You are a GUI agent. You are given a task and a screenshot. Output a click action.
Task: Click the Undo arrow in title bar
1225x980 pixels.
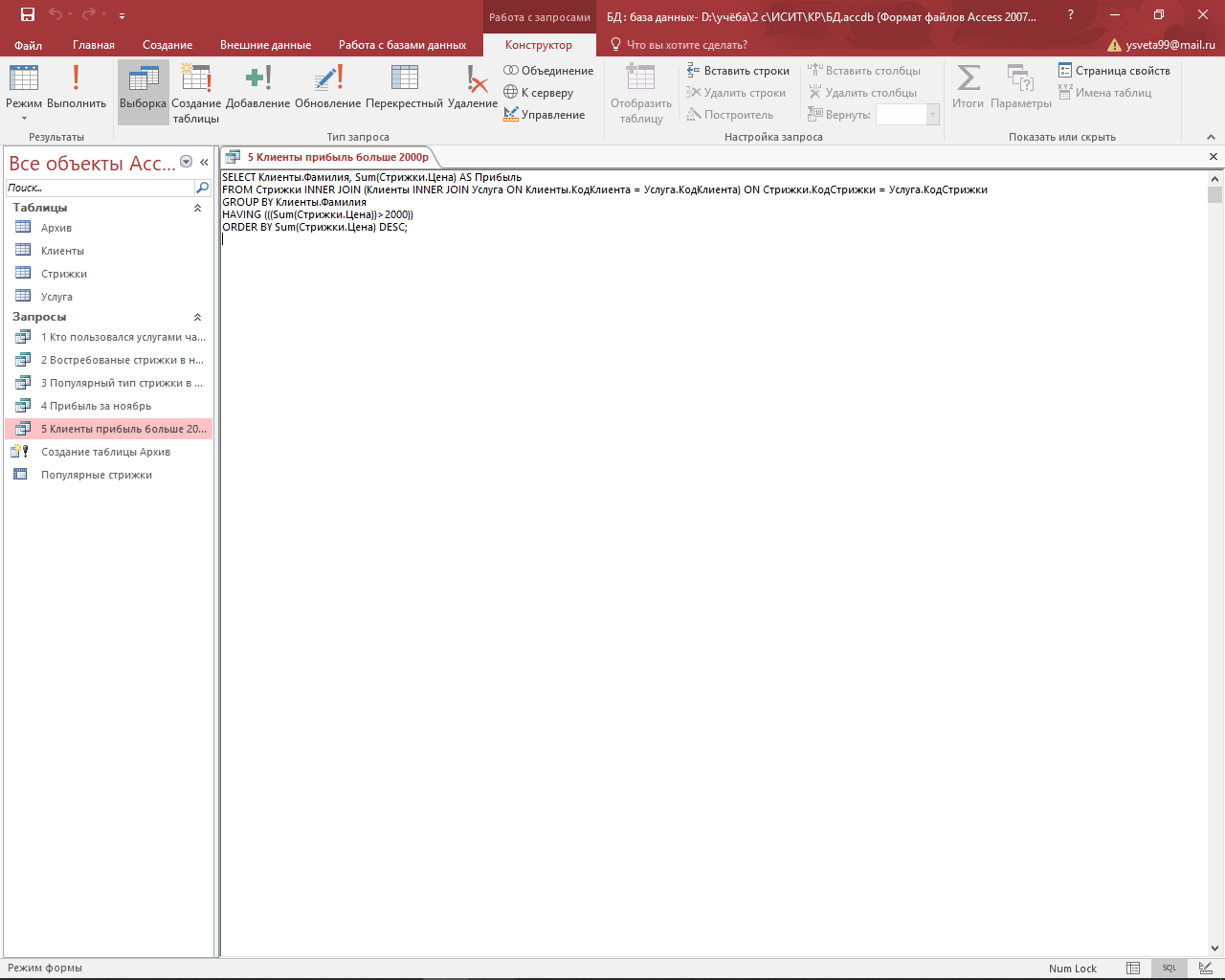click(56, 15)
